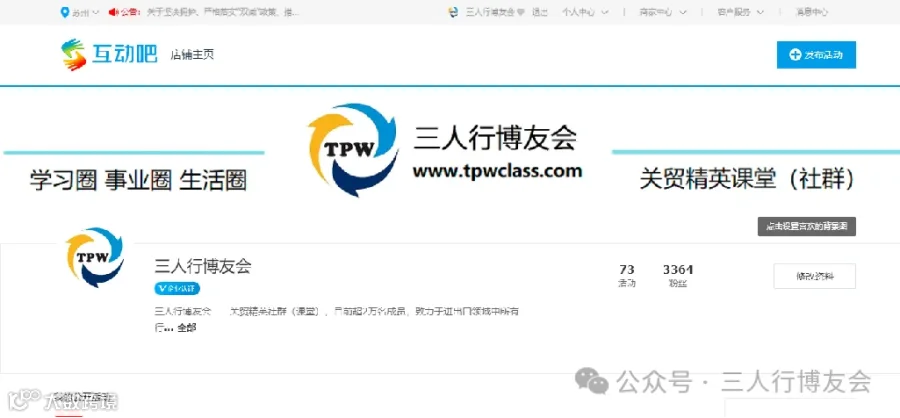Open the 消息中心 message center
Viewport: 900px width, 418px height.
pyautogui.click(x=812, y=12)
